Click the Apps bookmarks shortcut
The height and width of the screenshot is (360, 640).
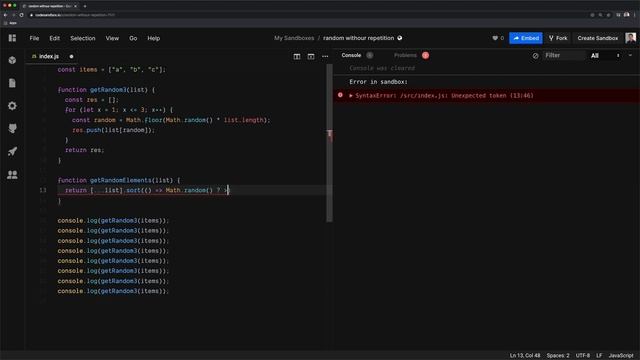tap(11, 23)
